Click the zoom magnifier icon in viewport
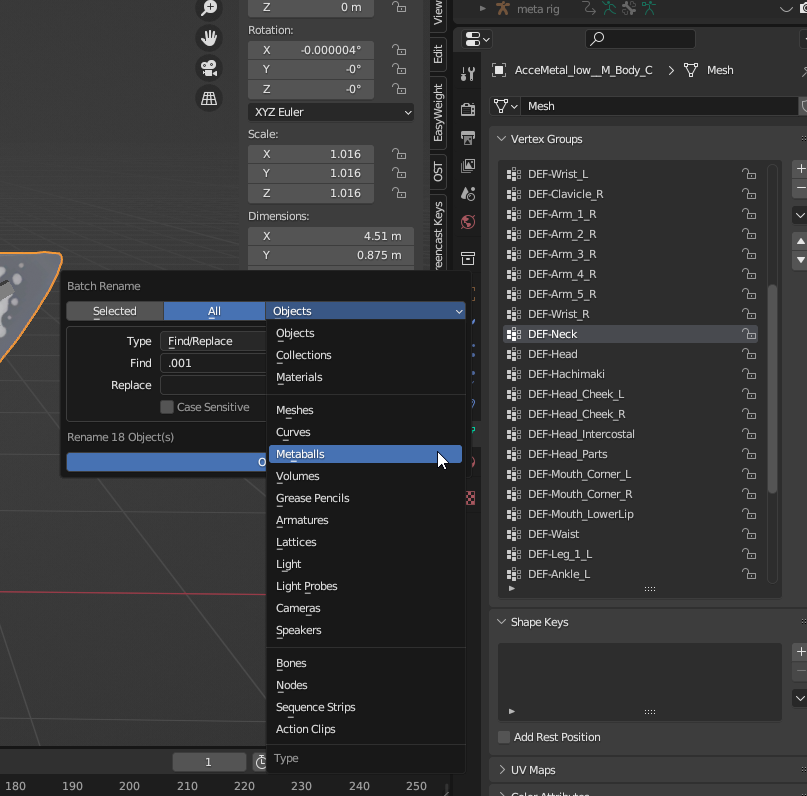The image size is (807, 796). click(209, 8)
